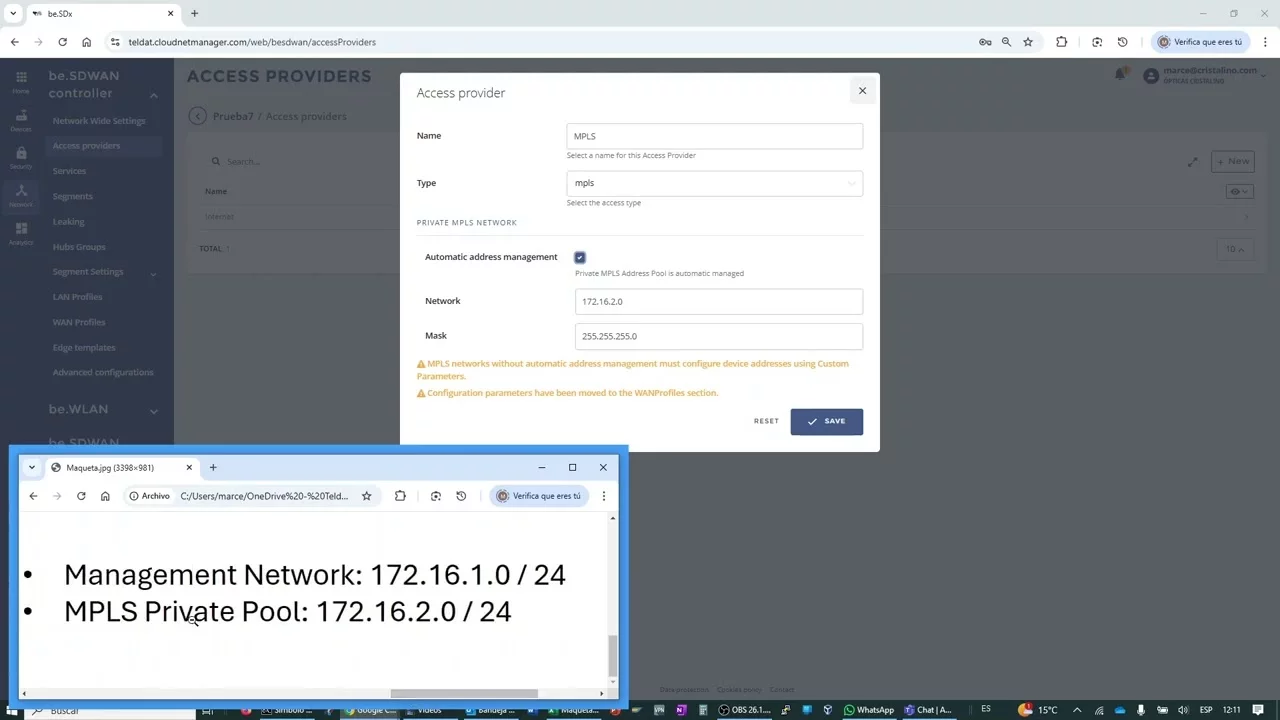Expand the be.WLAN sidebar section
Screen dimensions: 1280x720
[154, 410]
